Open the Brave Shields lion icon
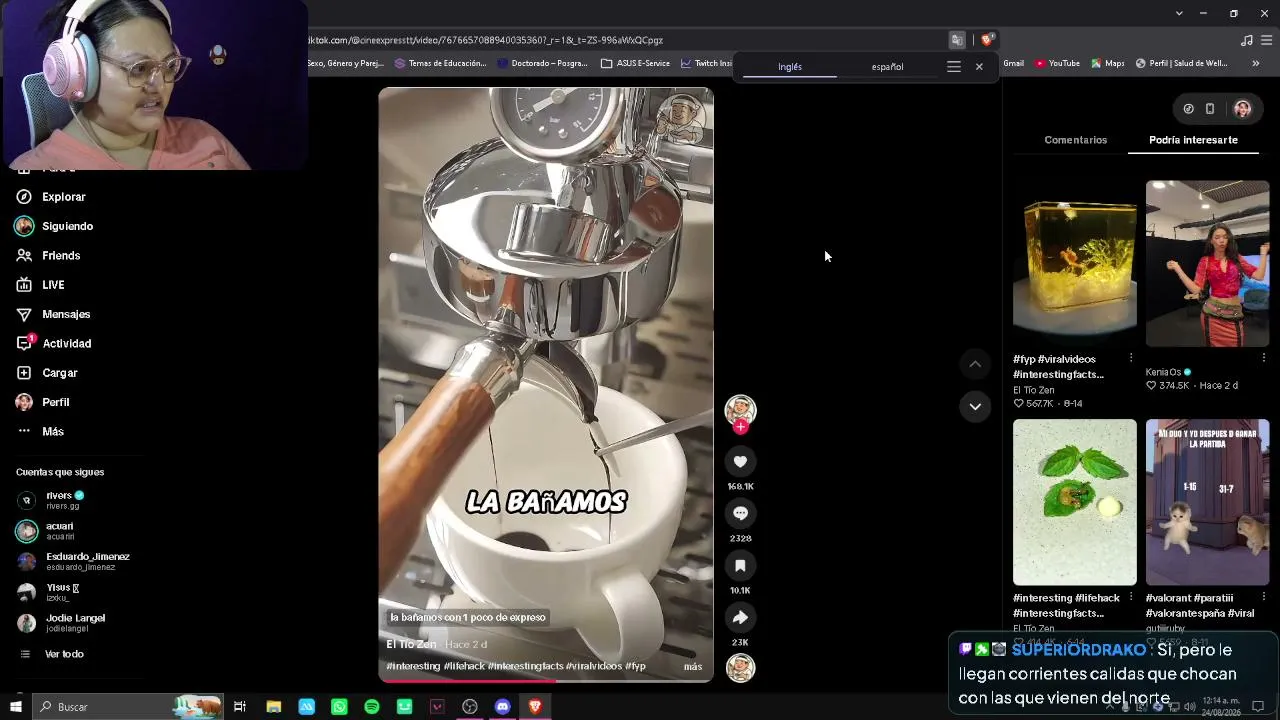This screenshot has height=720, width=1280. click(x=987, y=40)
